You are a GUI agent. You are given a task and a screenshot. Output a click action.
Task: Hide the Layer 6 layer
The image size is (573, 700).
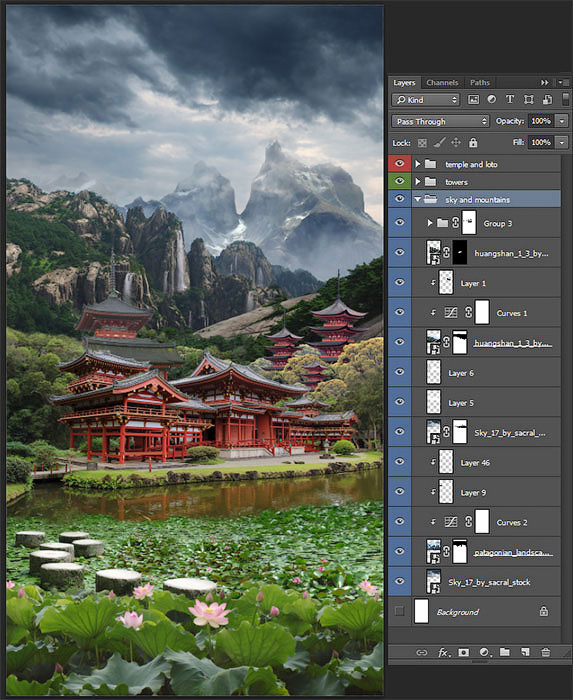(x=399, y=372)
